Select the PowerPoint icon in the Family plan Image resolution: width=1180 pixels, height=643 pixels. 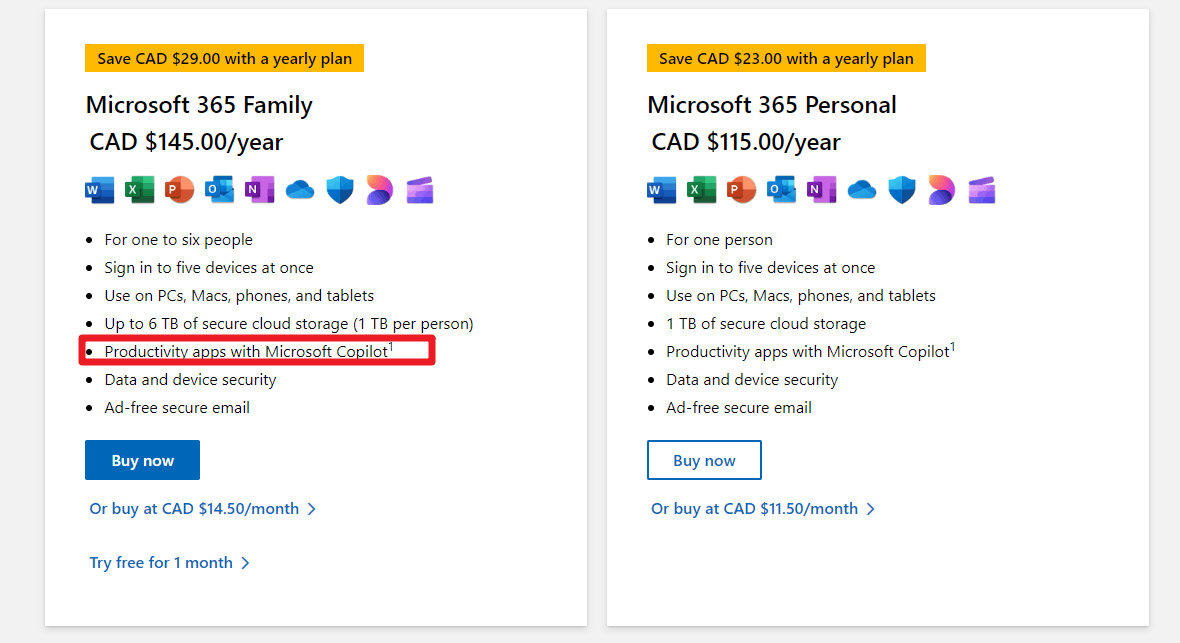click(x=180, y=190)
